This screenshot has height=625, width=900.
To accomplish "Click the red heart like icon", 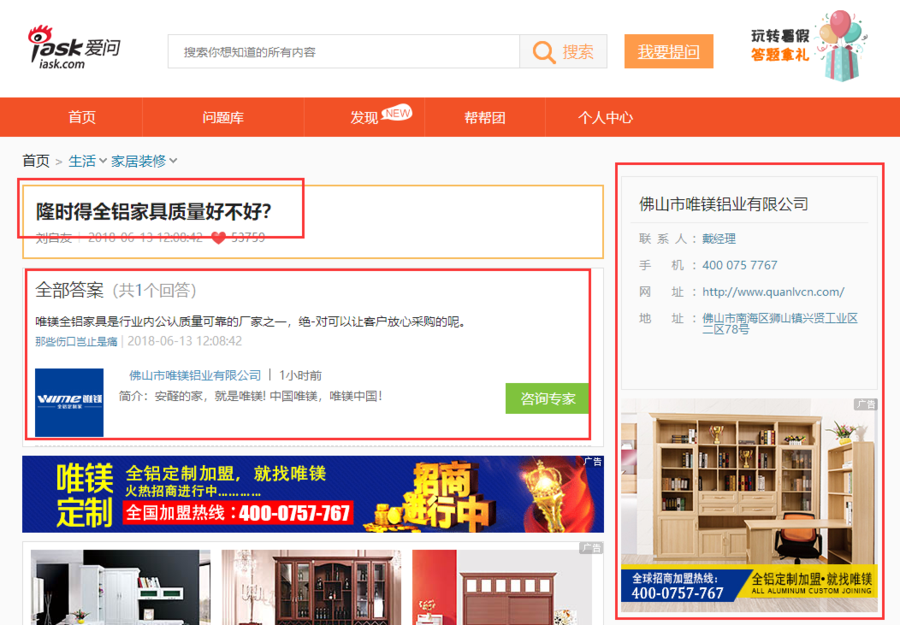I will coord(219,238).
